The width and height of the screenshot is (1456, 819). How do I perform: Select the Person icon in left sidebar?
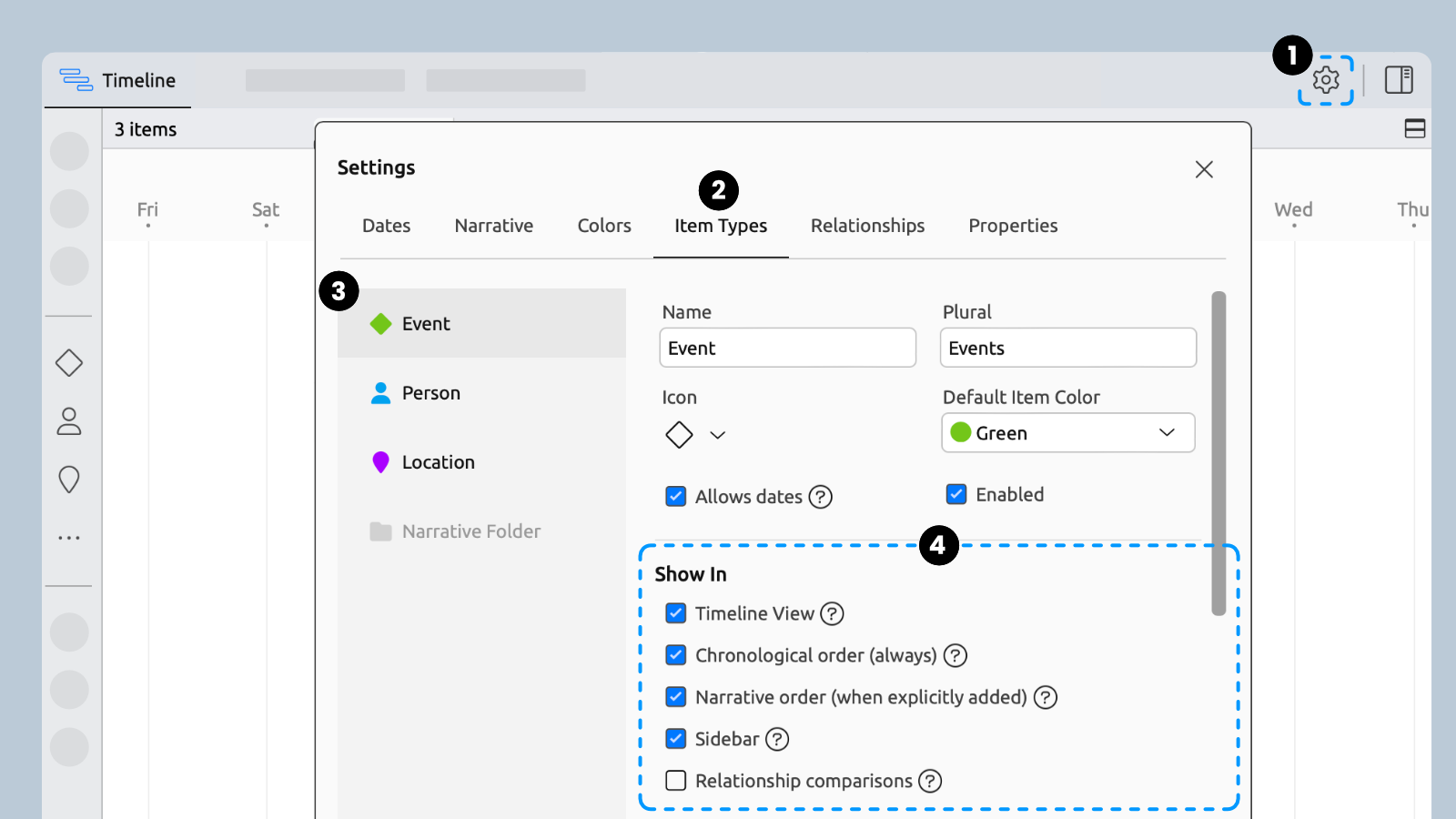pos(69,420)
